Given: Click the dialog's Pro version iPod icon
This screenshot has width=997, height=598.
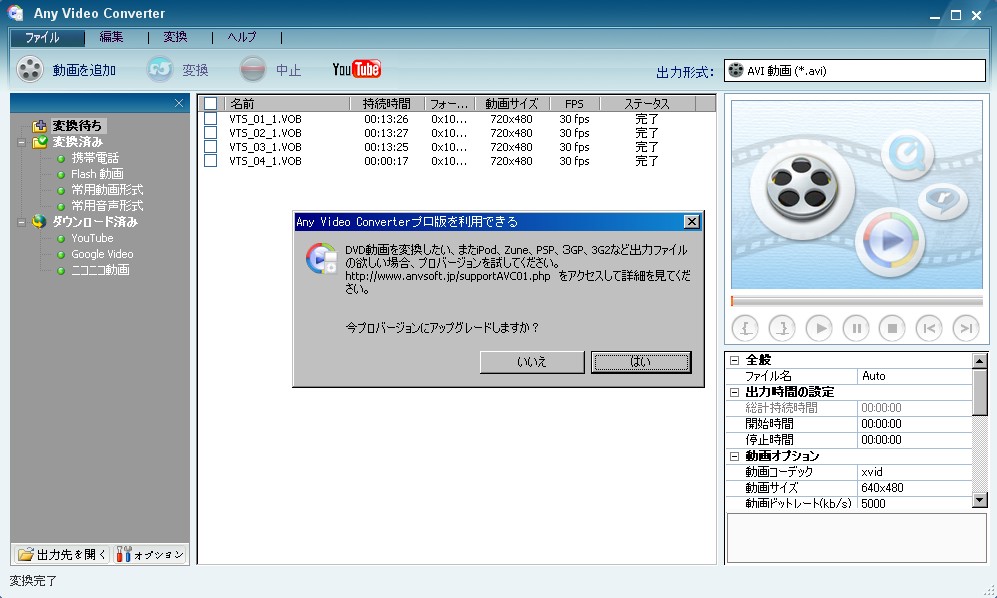Looking at the screenshot, I should (x=322, y=258).
